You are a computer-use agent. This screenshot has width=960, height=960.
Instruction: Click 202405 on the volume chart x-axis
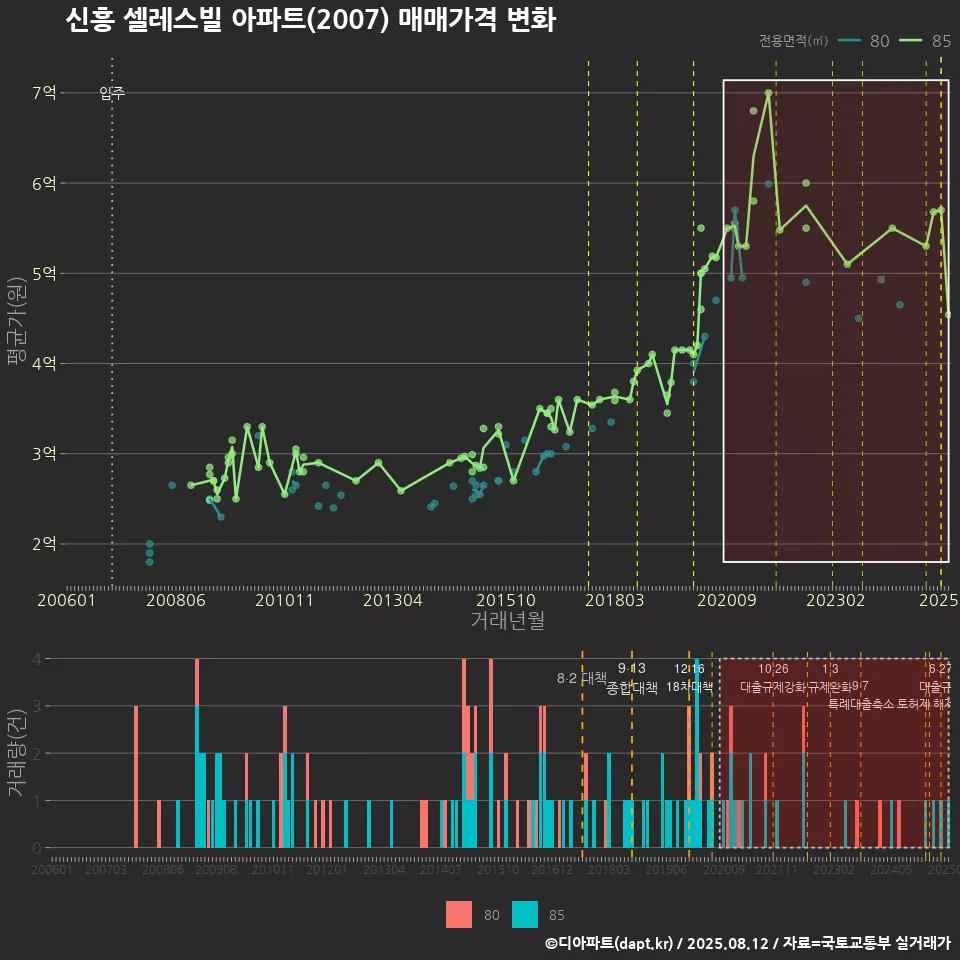[891, 869]
